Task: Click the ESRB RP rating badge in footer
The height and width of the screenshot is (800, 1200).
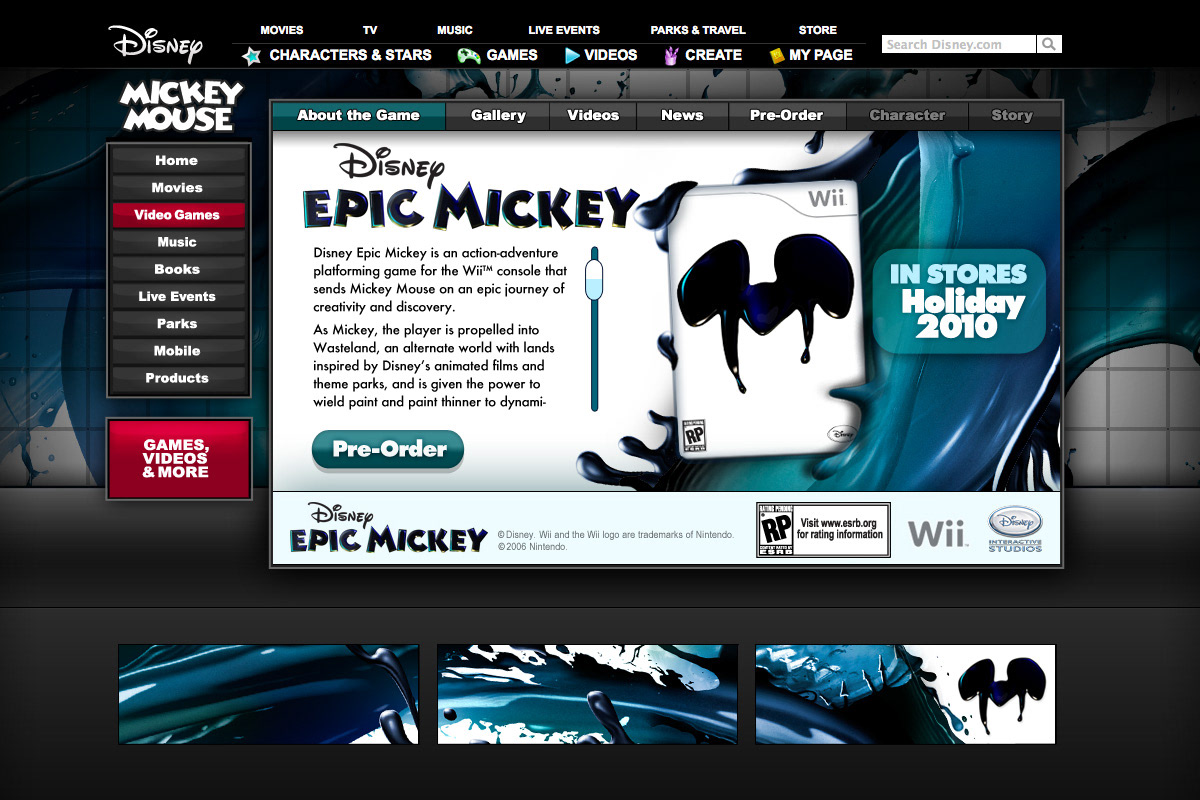Action: (x=776, y=529)
